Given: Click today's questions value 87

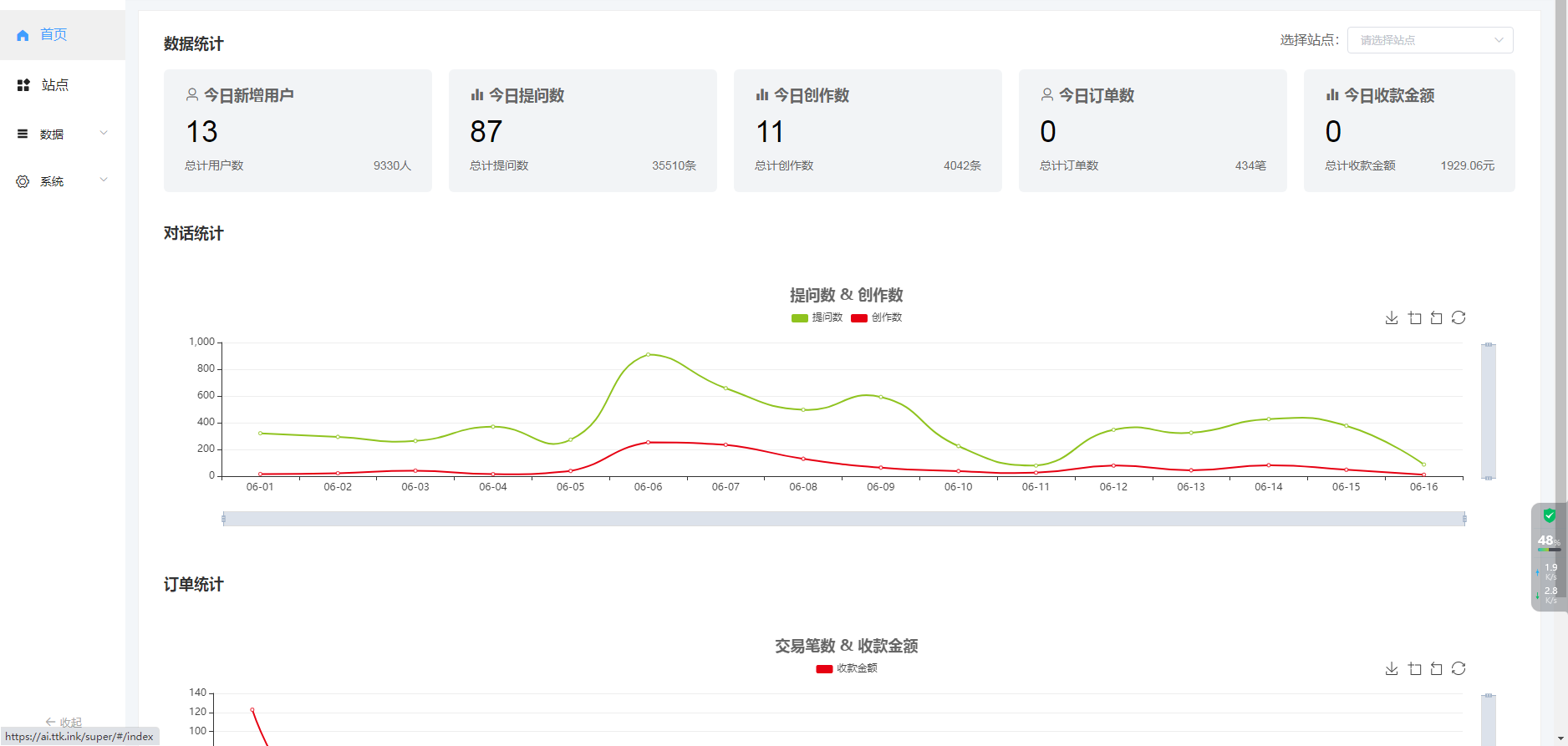Looking at the screenshot, I should (x=486, y=131).
